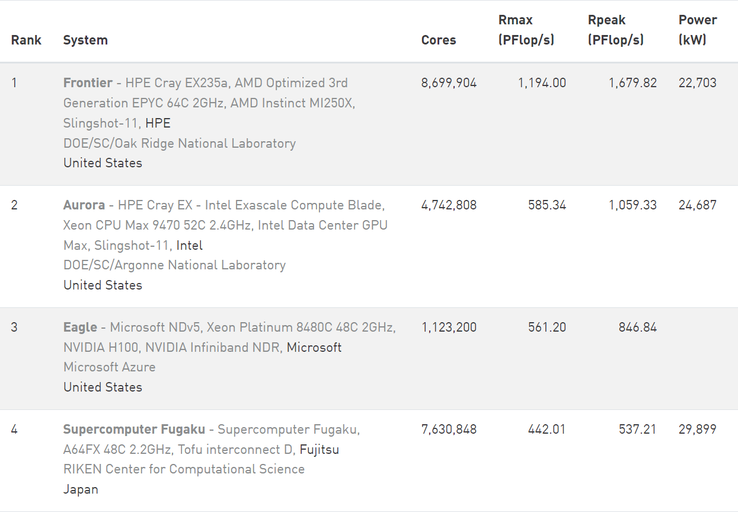Click rank number 1
This screenshot has width=738, height=512.
pyautogui.click(x=14, y=83)
